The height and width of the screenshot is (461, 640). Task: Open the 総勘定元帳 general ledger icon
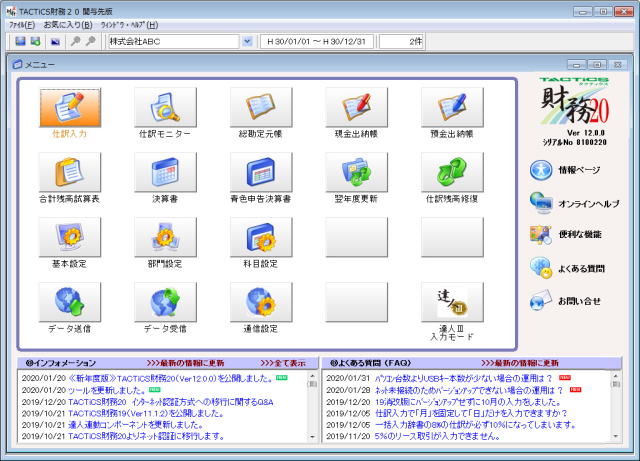[x=261, y=107]
